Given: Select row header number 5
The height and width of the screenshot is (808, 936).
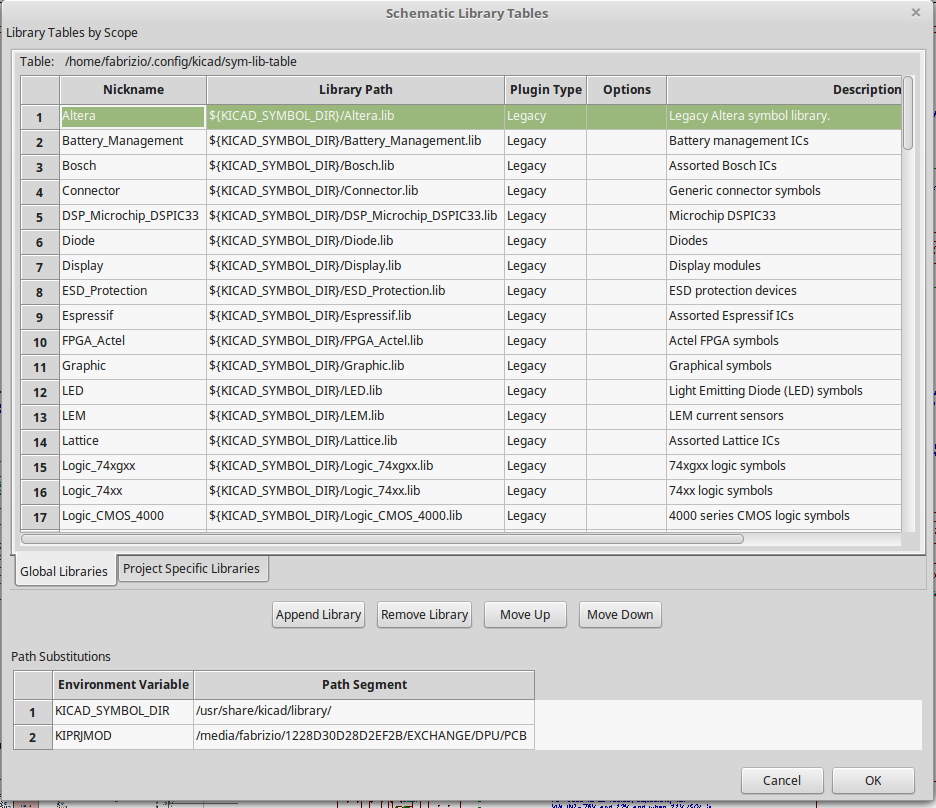Looking at the screenshot, I should 40,217.
